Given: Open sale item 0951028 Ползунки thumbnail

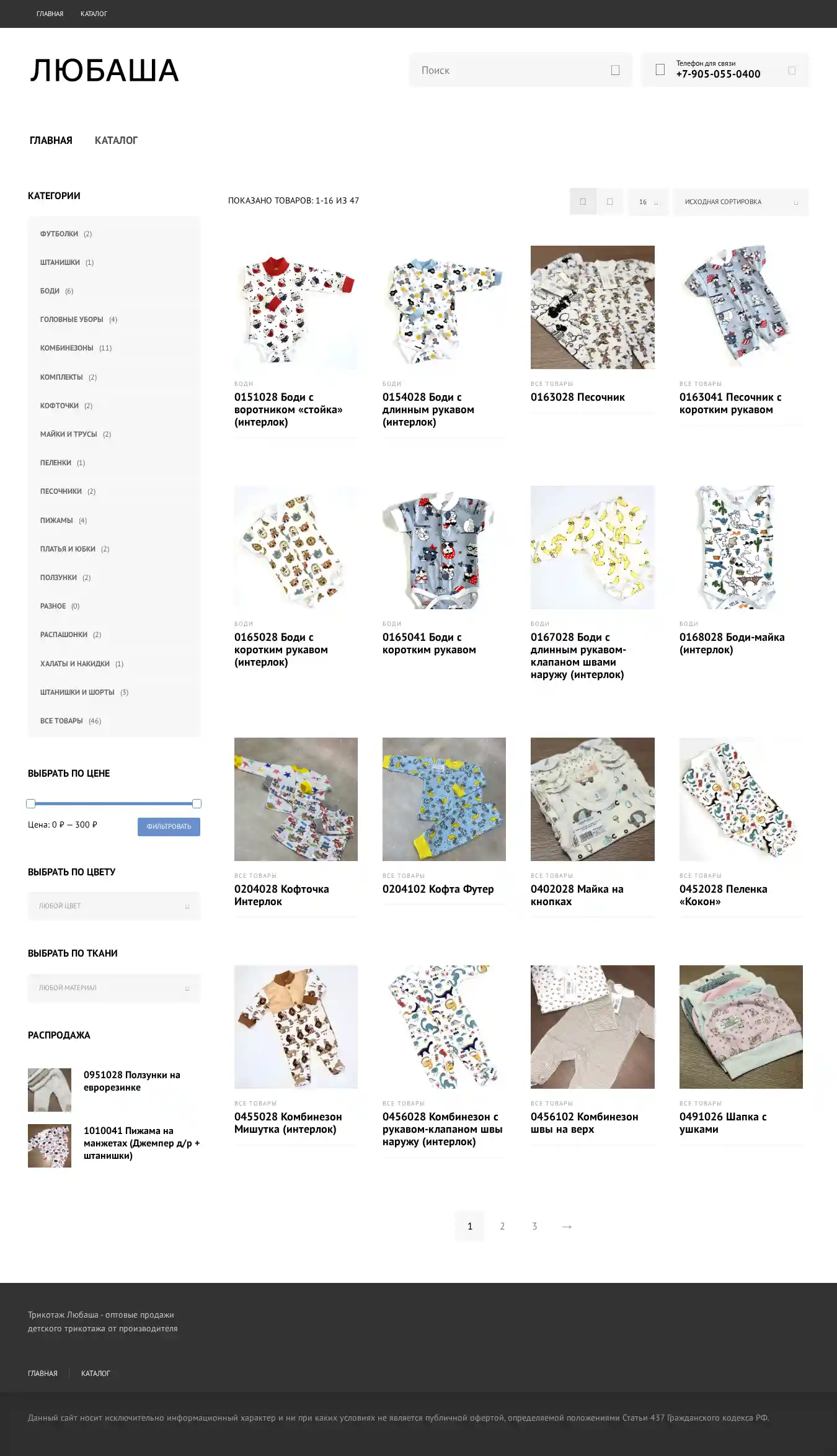Looking at the screenshot, I should pyautogui.click(x=50, y=1090).
